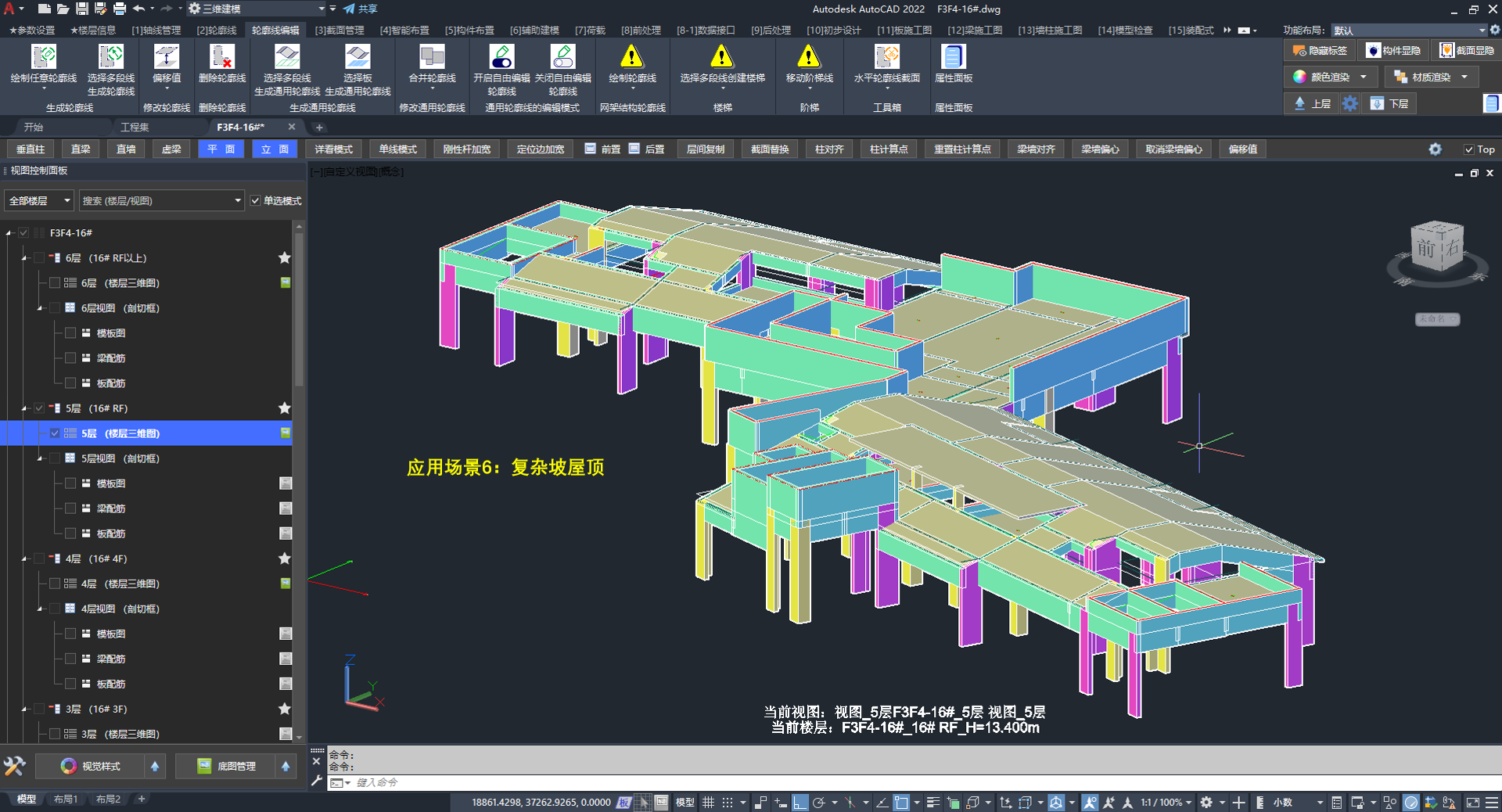Switch to the [3]截面管理 ribbon tab

(x=339, y=31)
